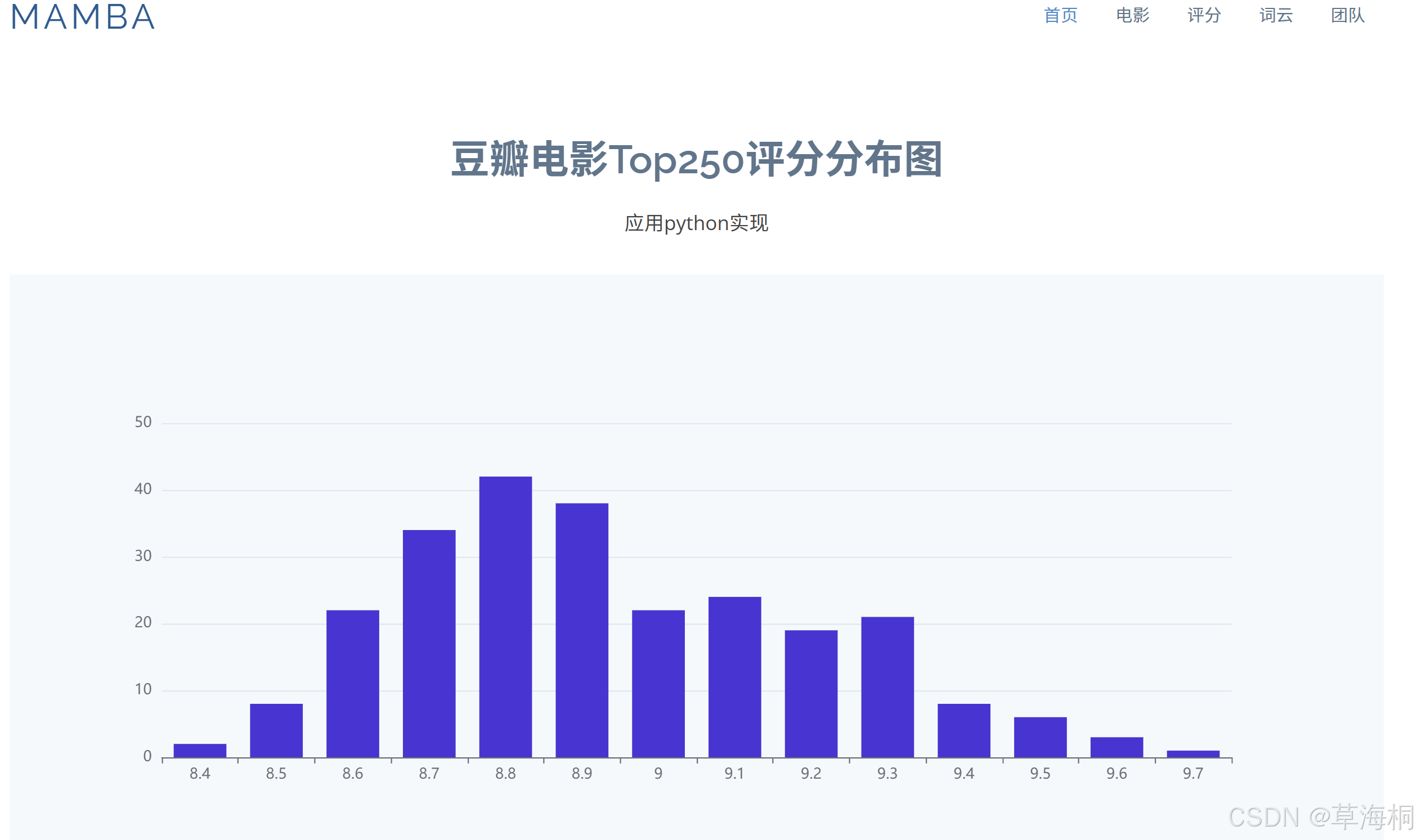Select the bar above 8.7
Viewport: 1417px width, 840px height.
[x=429, y=643]
